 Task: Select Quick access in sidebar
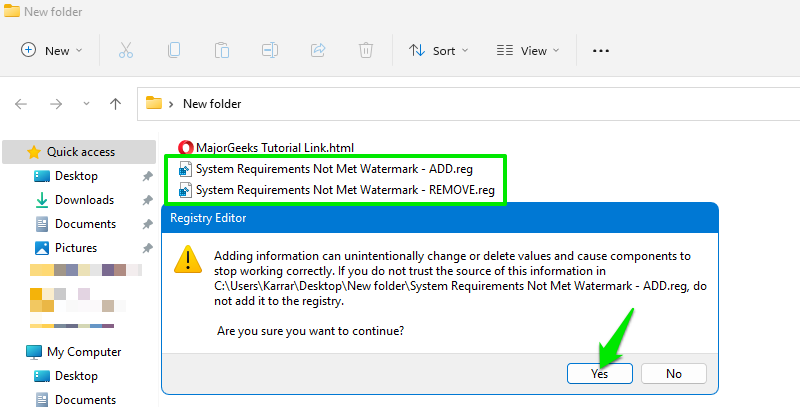point(79,152)
